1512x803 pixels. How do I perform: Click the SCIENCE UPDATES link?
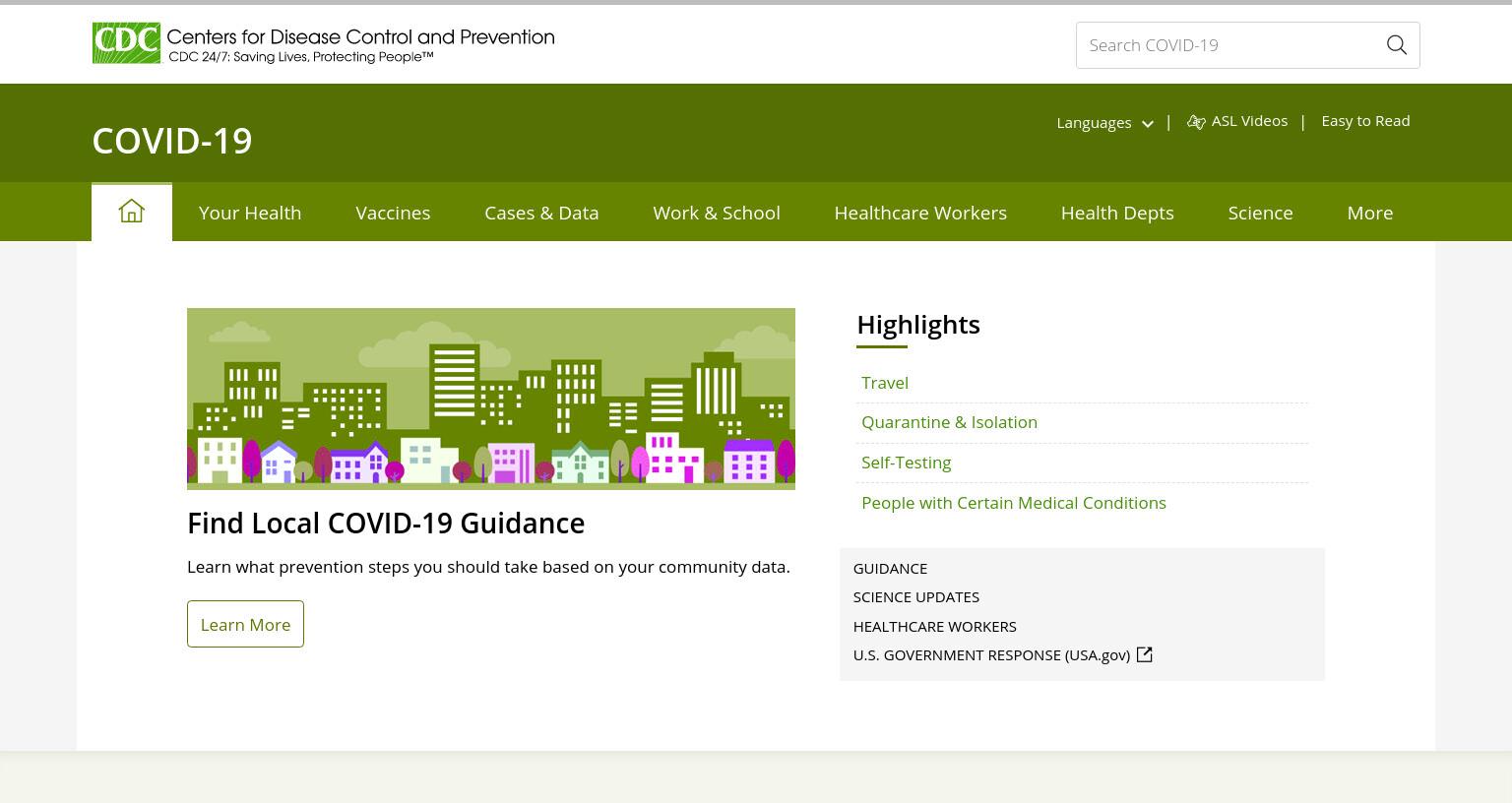pos(916,597)
